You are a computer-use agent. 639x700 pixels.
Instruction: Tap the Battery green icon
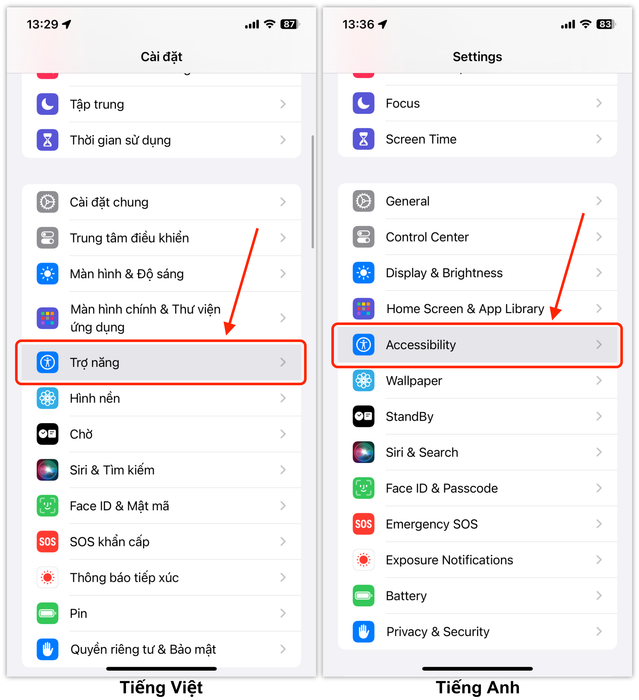[x=363, y=596]
